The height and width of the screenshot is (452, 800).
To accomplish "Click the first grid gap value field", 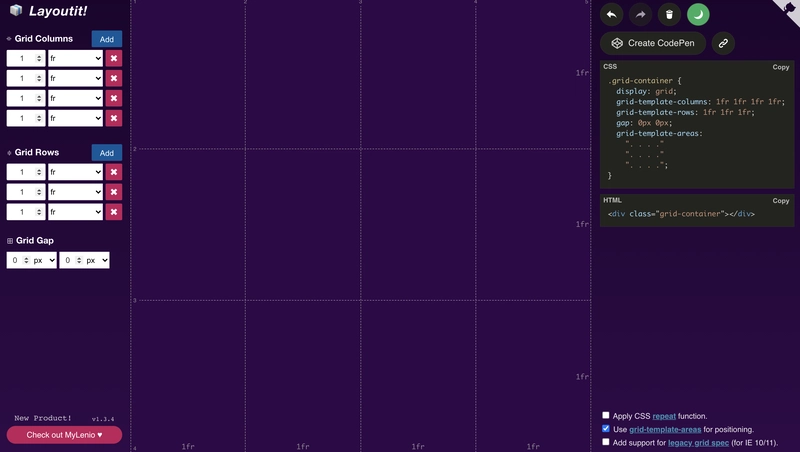I will 19,260.
